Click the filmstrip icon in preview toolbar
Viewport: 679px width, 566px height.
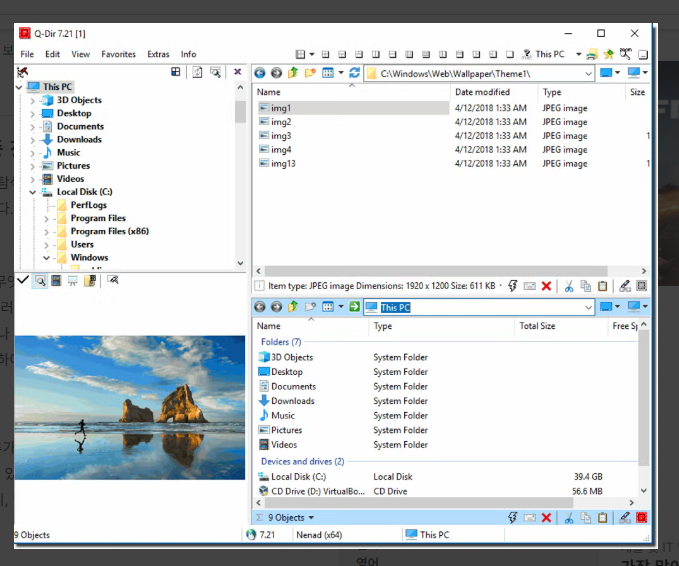56,281
